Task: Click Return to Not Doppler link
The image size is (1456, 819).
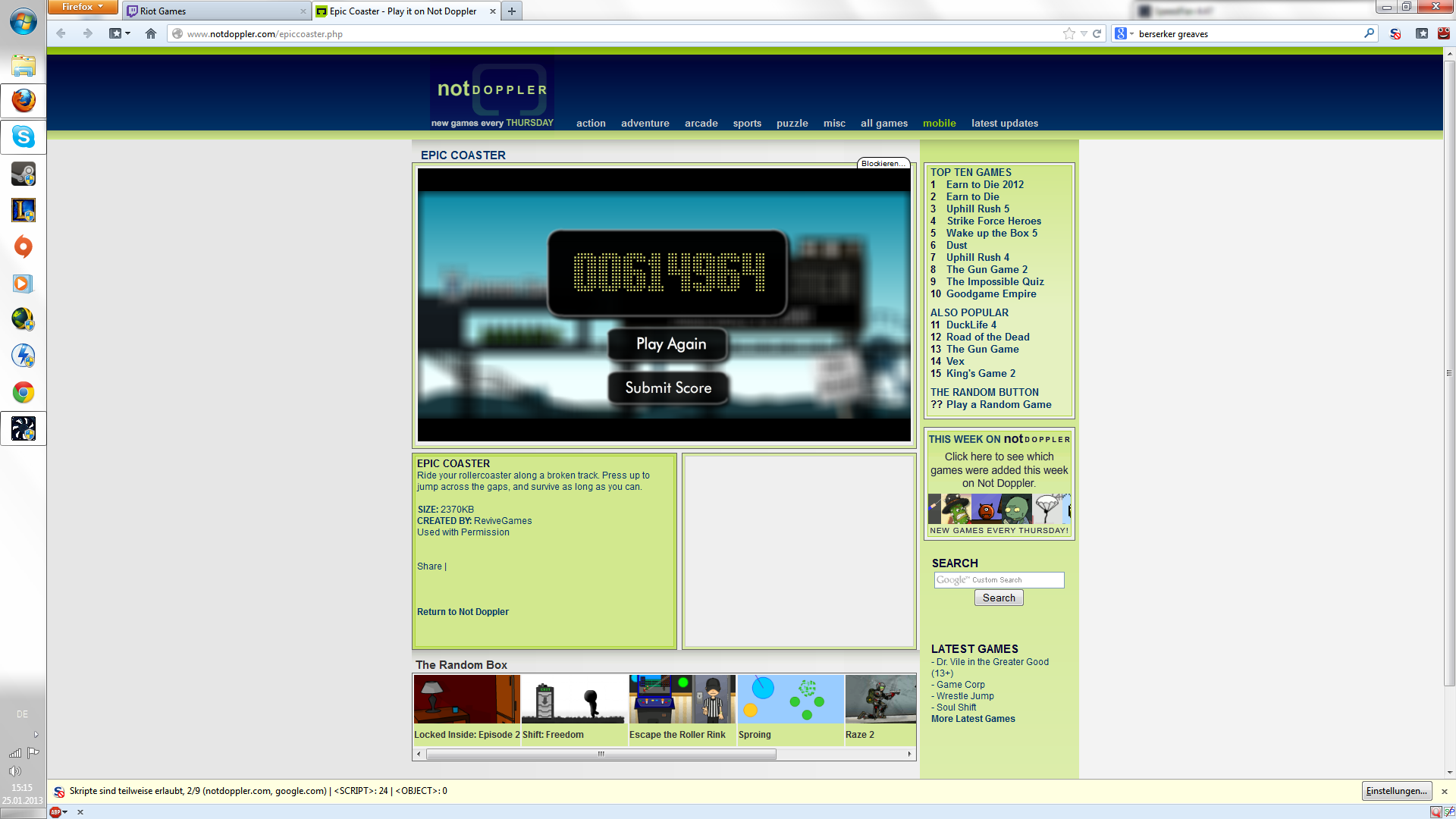Action: click(x=463, y=612)
